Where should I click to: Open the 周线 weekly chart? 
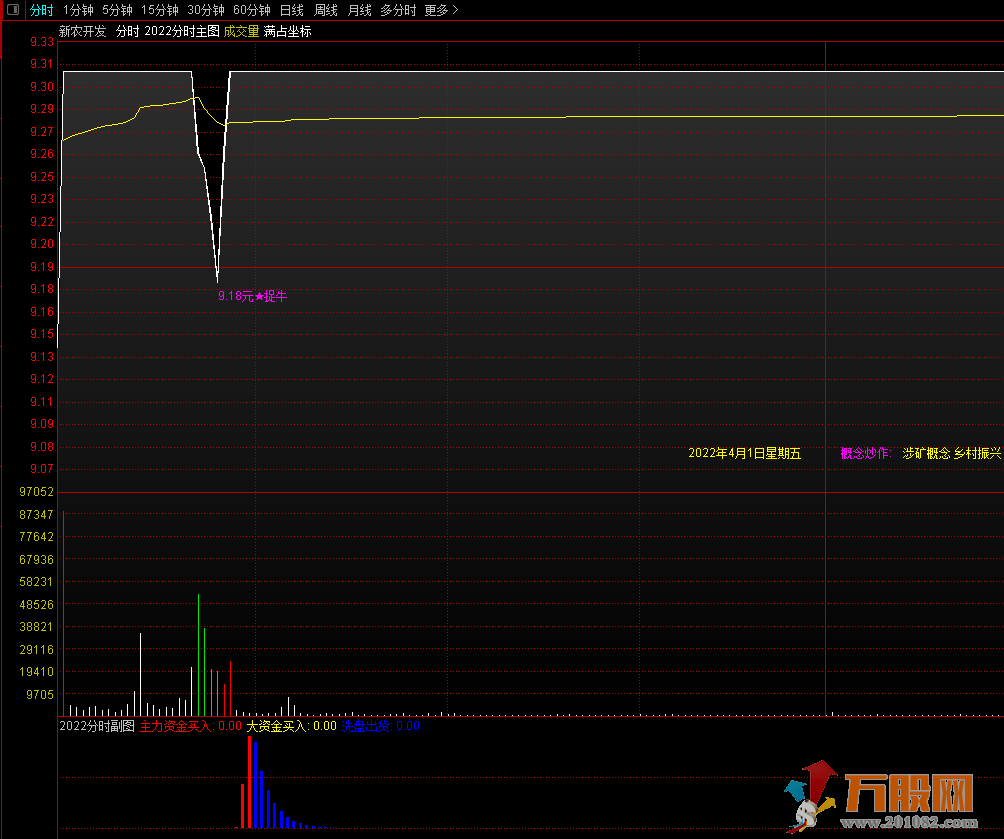pyautogui.click(x=326, y=10)
